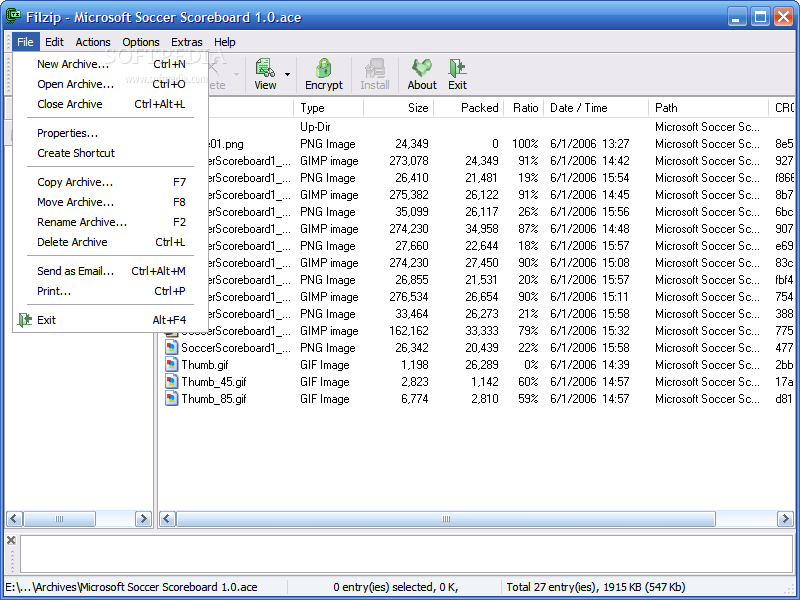Click inside the bottom message log area
Screen dimensions: 800x600
(x=406, y=554)
